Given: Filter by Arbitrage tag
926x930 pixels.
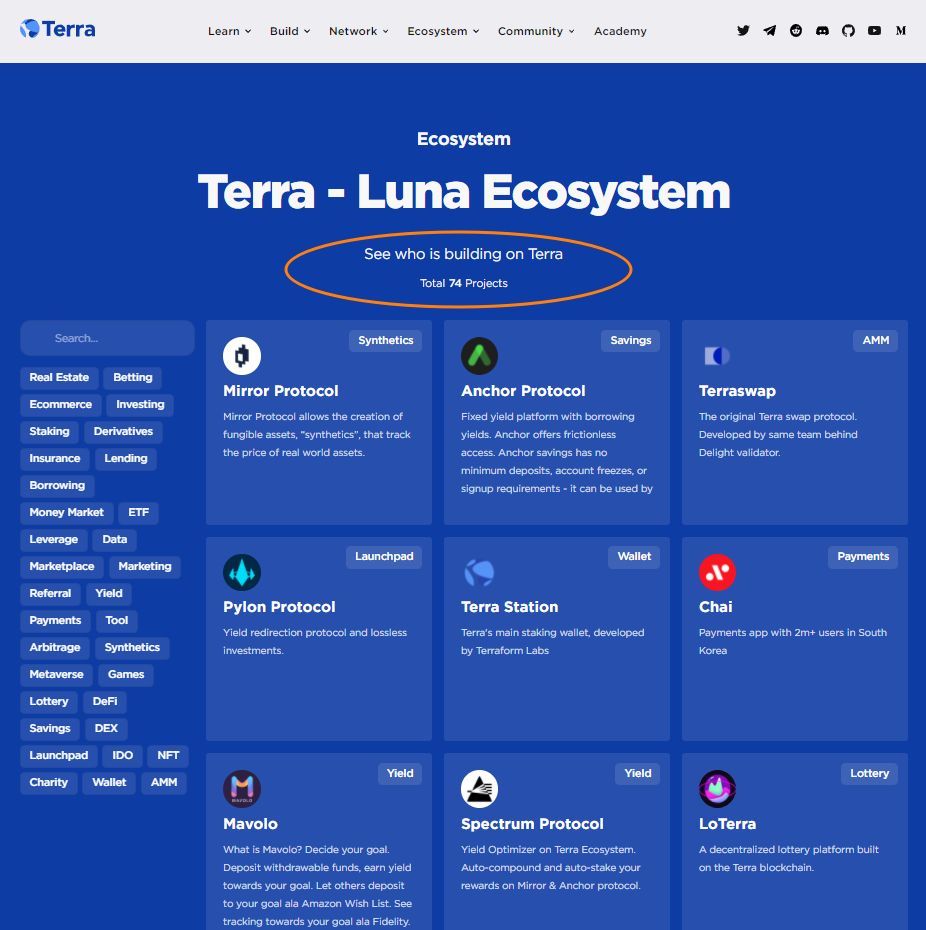Looking at the screenshot, I should pyautogui.click(x=55, y=648).
